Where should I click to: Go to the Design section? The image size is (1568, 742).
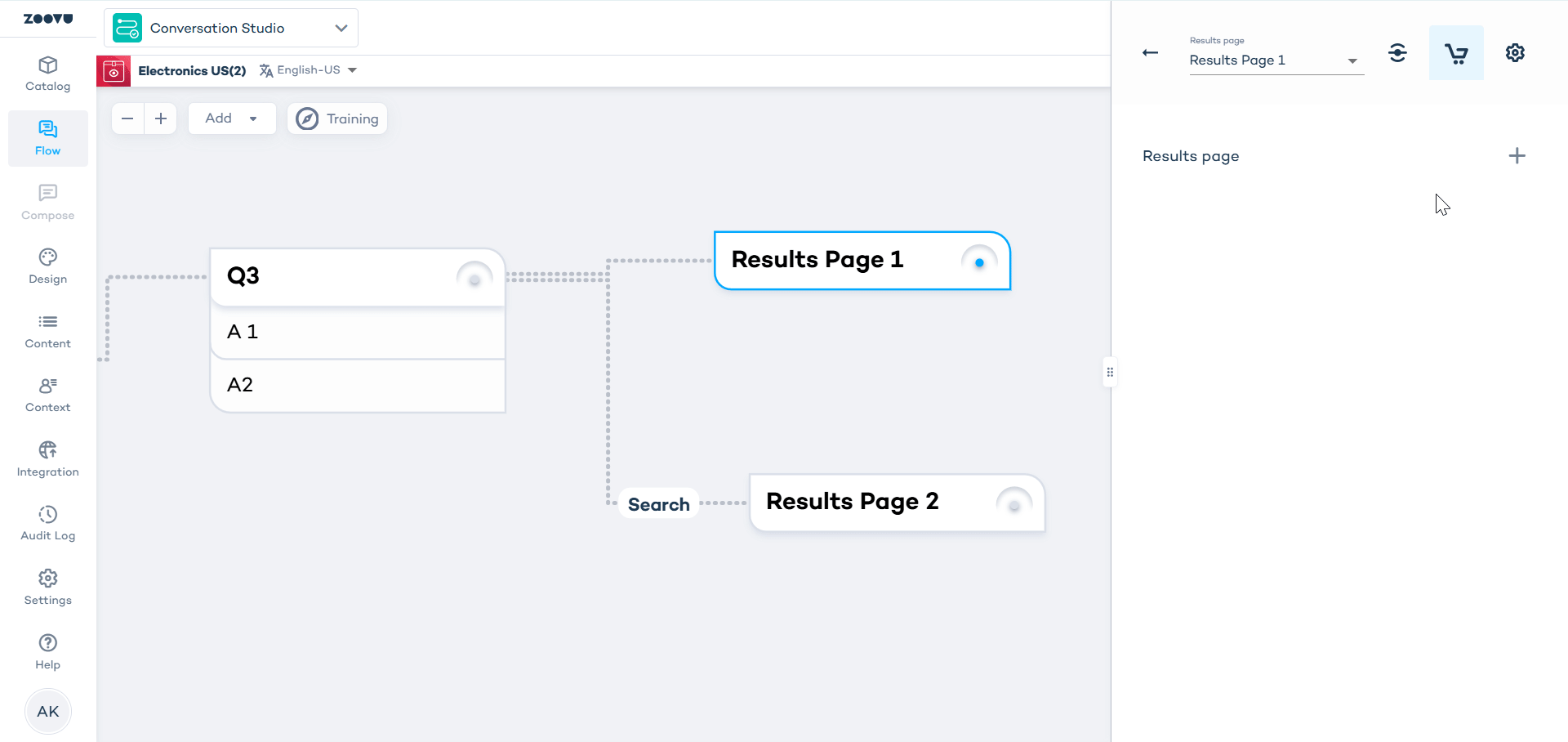47,266
